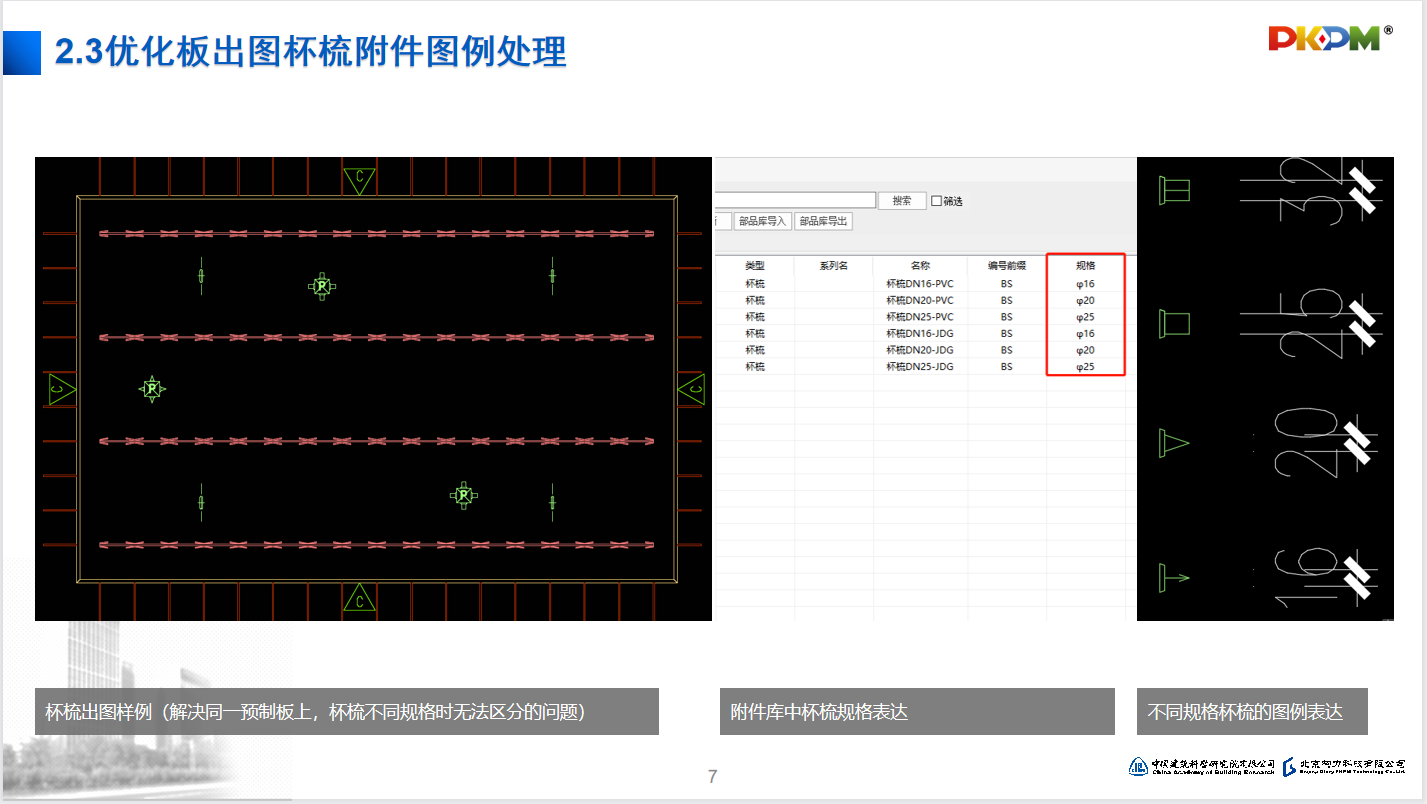Image resolution: width=1427 pixels, height=804 pixels.
Task: Click the green triangle legend symbol beside 20
Action: click(x=1172, y=442)
